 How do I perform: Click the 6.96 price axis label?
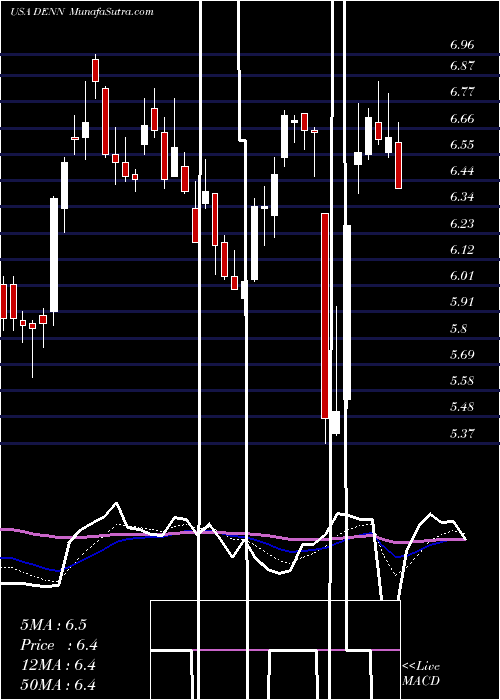tap(462, 45)
